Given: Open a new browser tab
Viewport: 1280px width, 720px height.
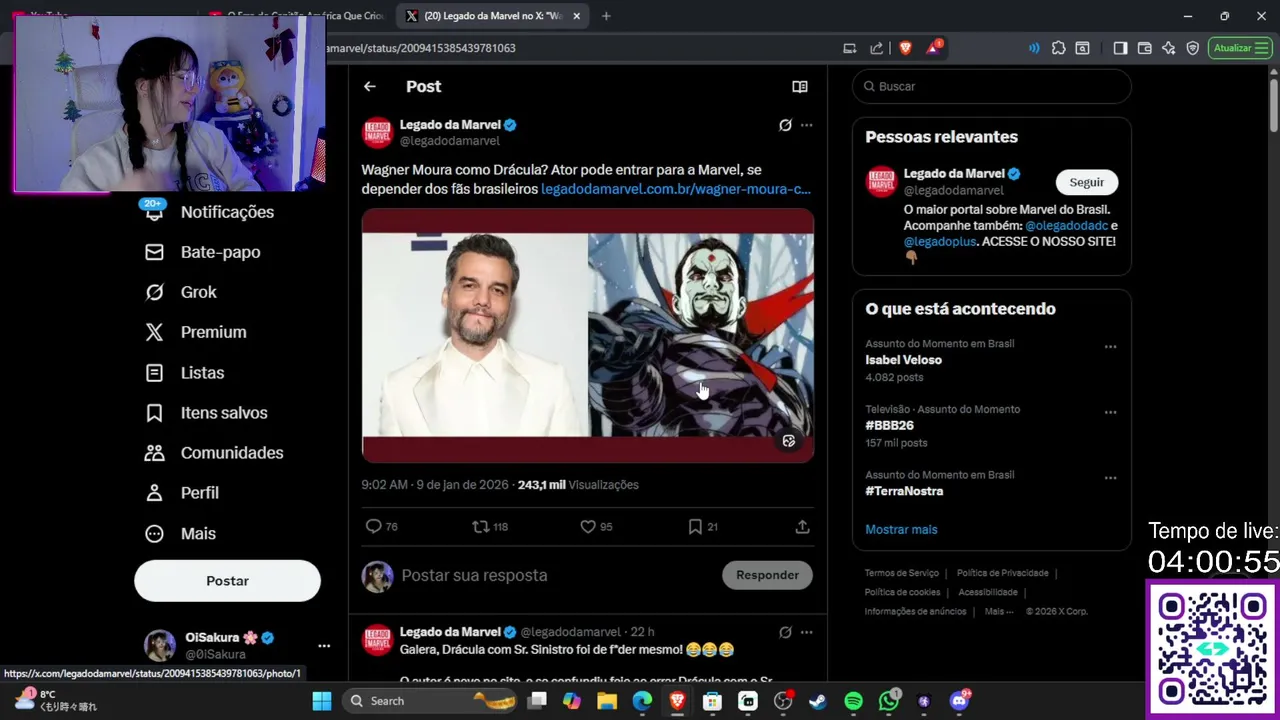Looking at the screenshot, I should tap(606, 16).
